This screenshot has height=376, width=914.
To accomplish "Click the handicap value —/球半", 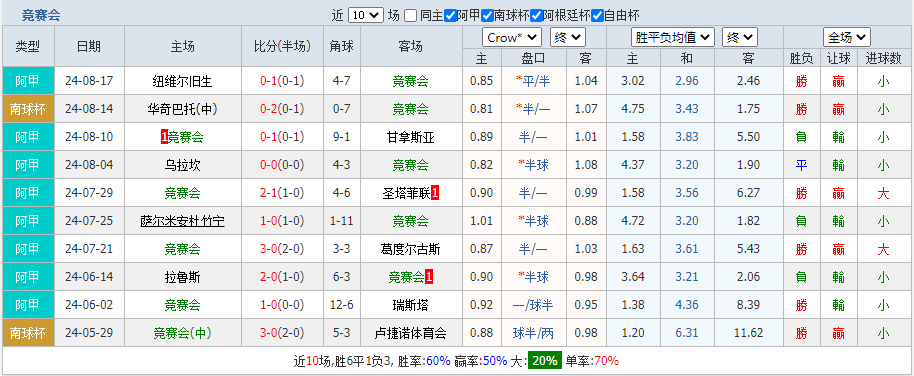I will click(x=533, y=305).
